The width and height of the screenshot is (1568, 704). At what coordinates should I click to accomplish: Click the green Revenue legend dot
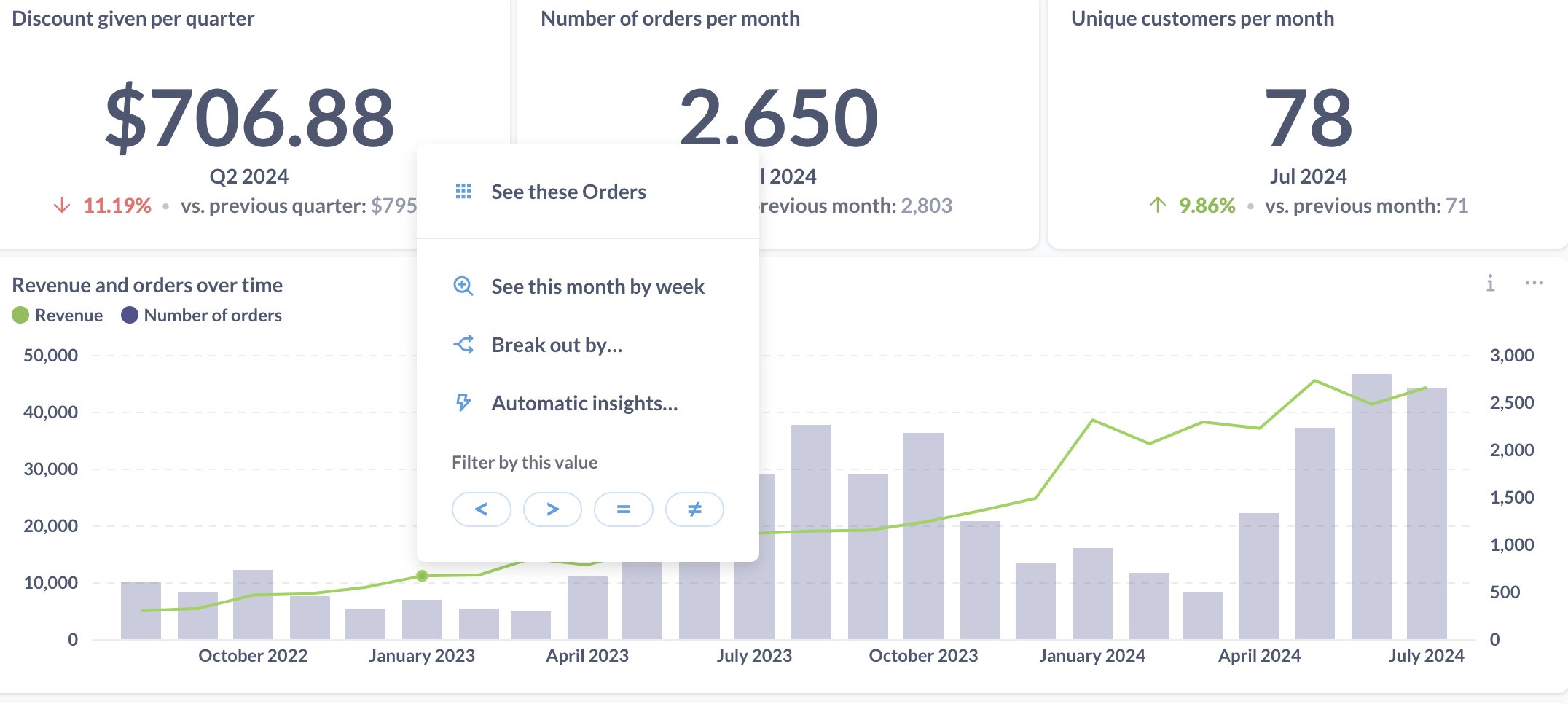tap(21, 315)
